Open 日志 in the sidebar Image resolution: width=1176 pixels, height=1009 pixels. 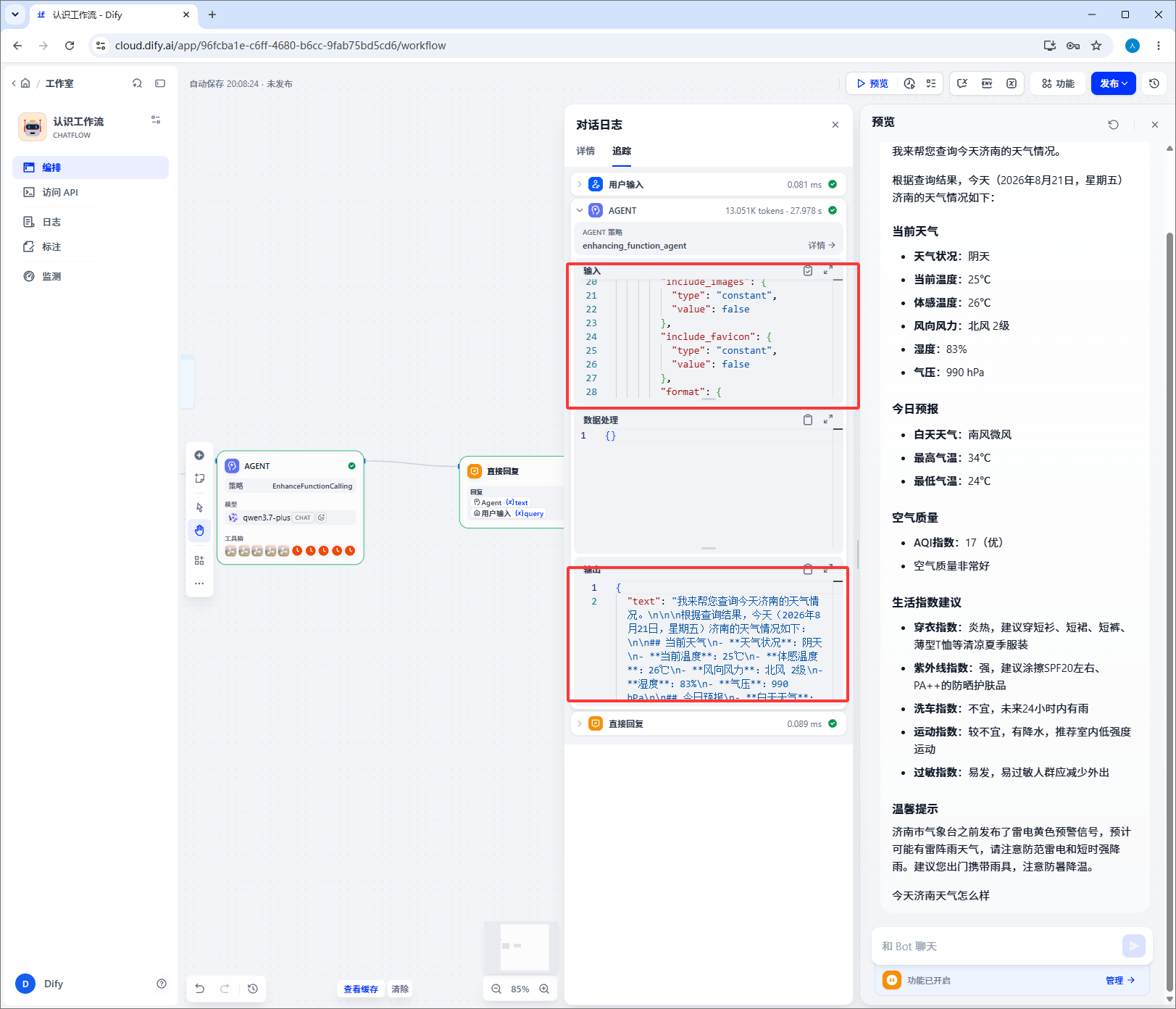pos(91,222)
